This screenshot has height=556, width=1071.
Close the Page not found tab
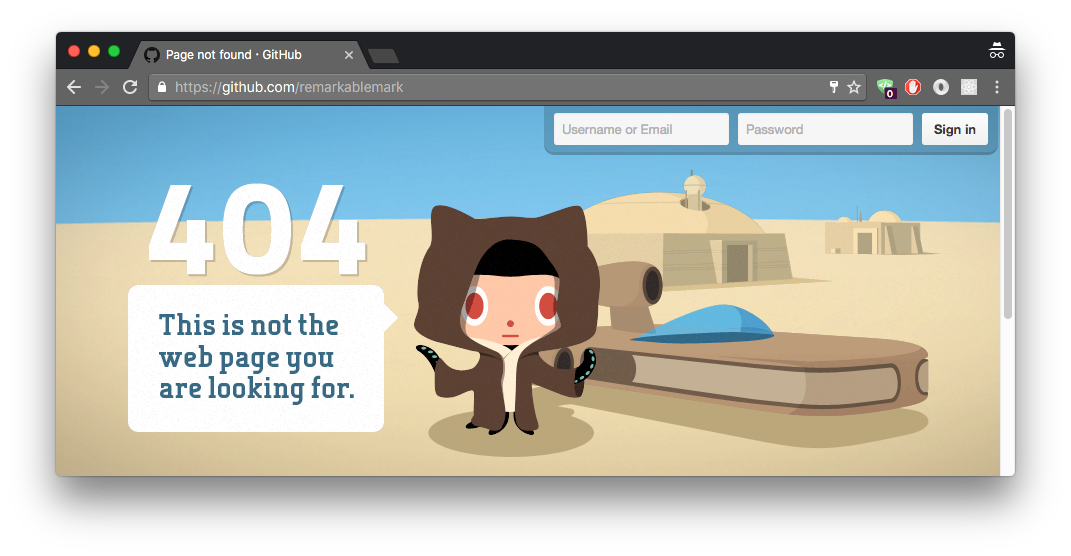(349, 55)
